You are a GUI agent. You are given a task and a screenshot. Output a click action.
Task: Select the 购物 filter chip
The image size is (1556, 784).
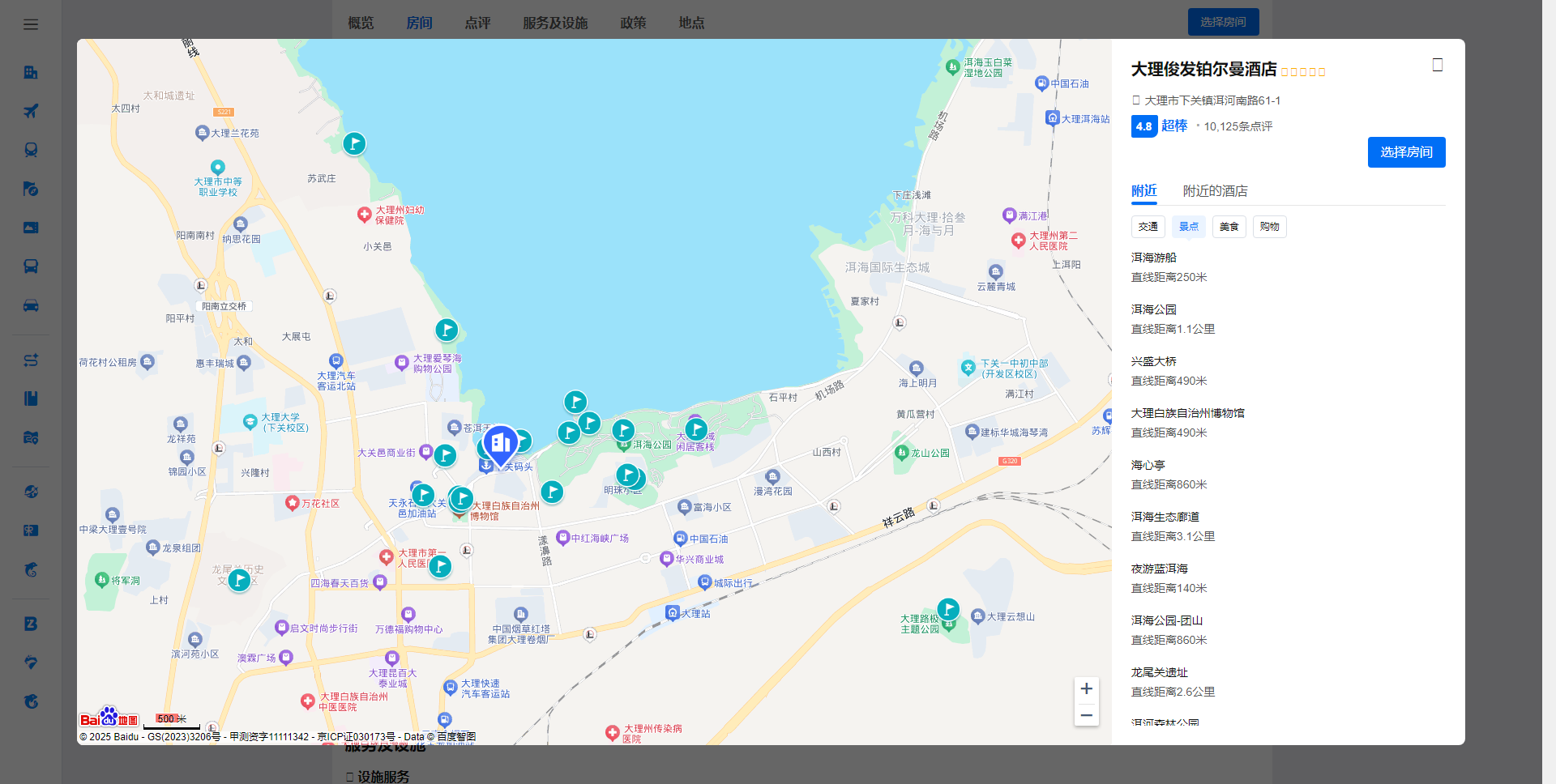point(1269,227)
